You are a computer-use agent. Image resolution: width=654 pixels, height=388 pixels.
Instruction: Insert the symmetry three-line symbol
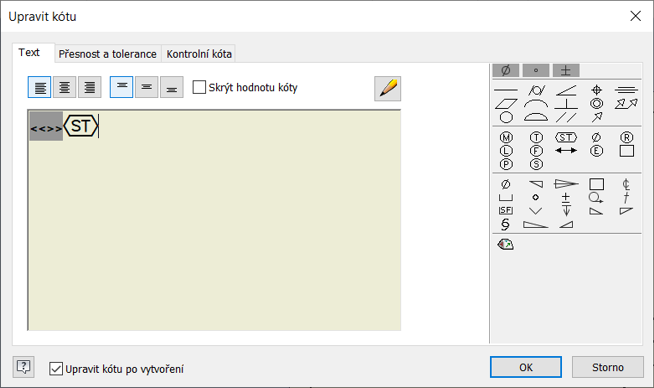coord(626,90)
